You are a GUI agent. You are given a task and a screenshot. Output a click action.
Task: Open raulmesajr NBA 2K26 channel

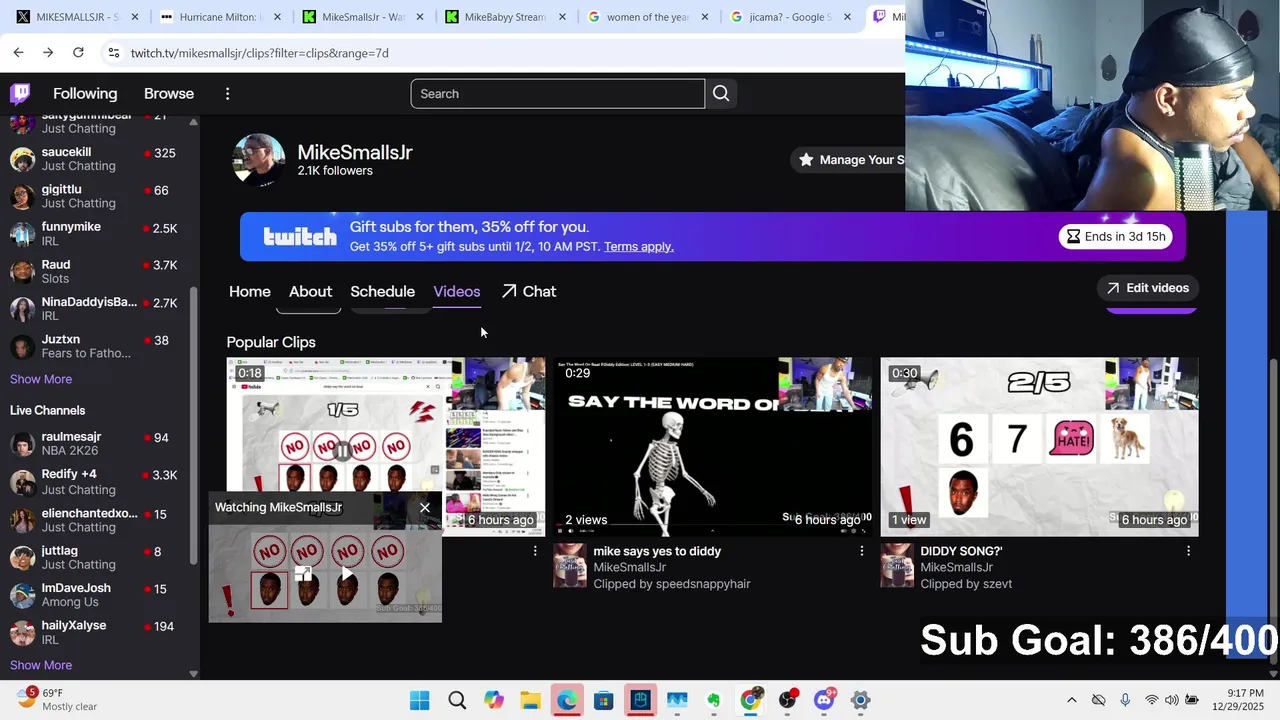point(95,444)
